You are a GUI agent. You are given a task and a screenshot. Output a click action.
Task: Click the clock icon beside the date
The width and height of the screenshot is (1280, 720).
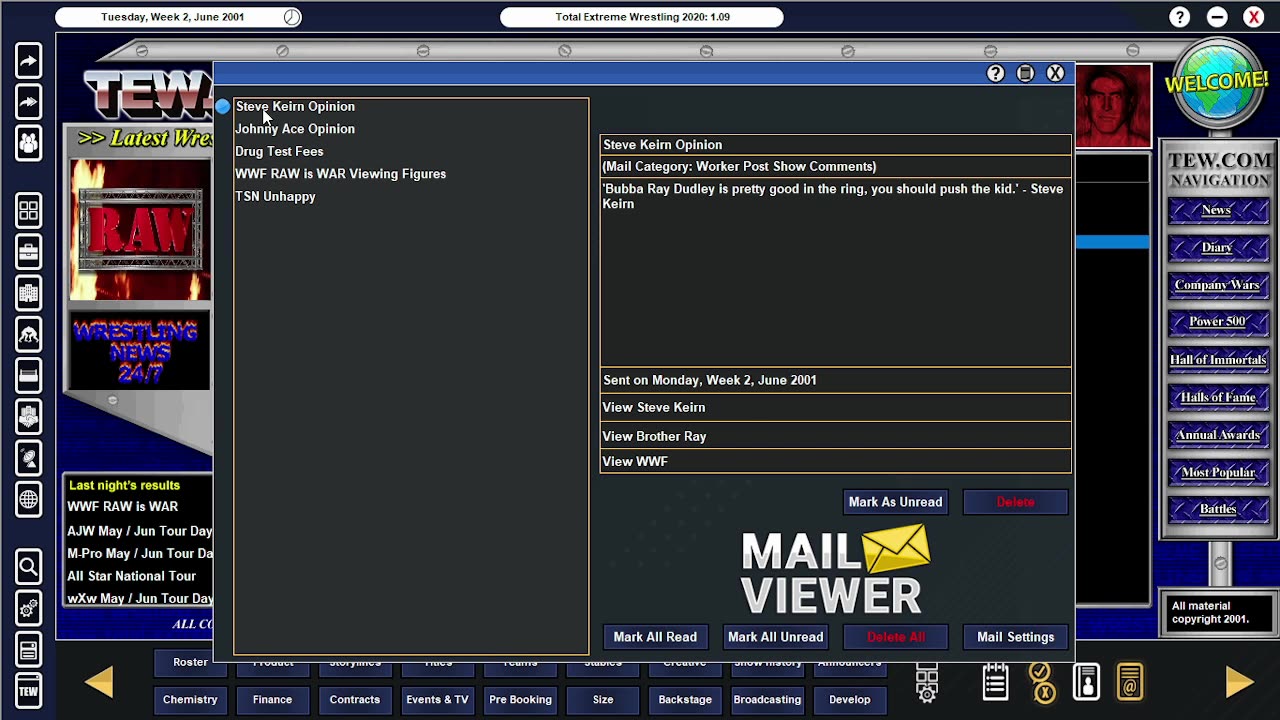click(x=291, y=17)
